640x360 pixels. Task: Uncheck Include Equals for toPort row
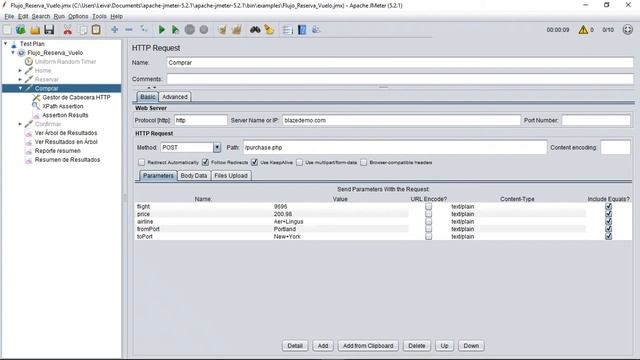(x=608, y=236)
